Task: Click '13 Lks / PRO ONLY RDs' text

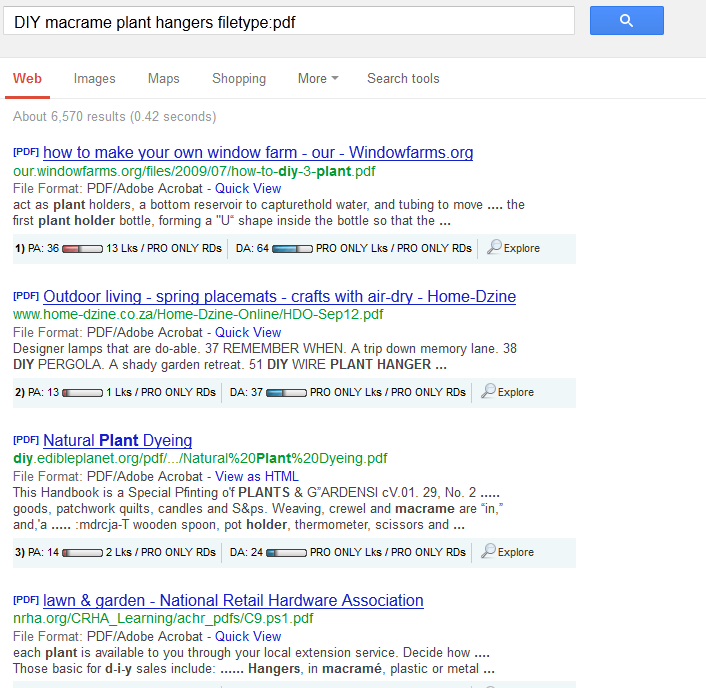Action: pyautogui.click(x=164, y=248)
